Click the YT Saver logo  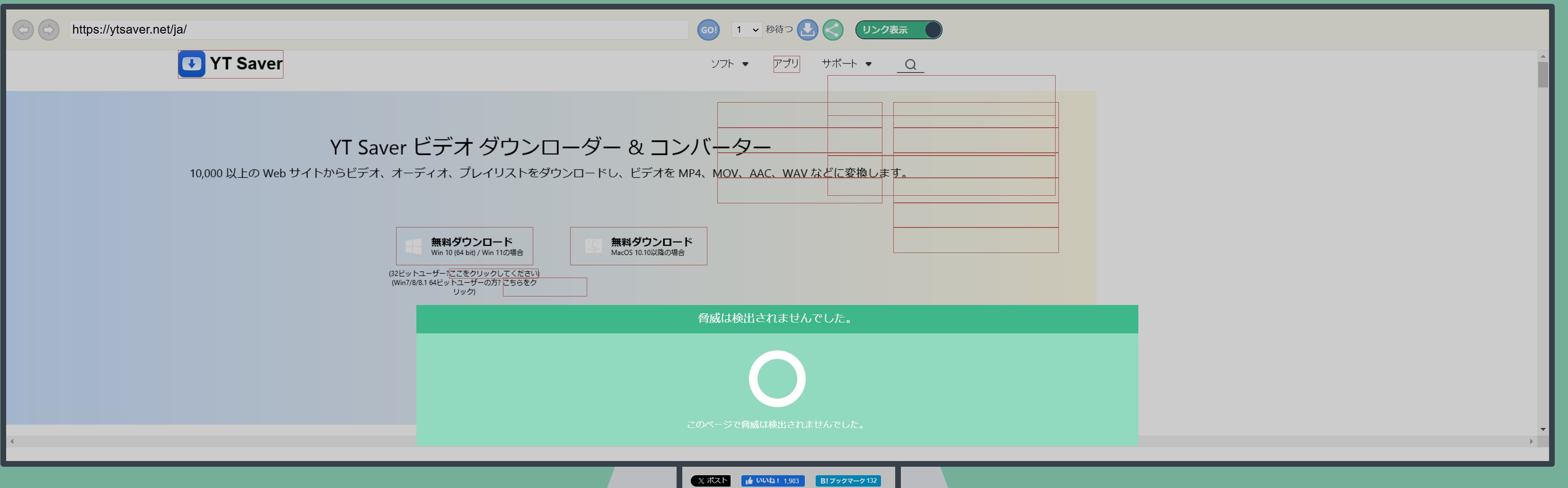231,64
